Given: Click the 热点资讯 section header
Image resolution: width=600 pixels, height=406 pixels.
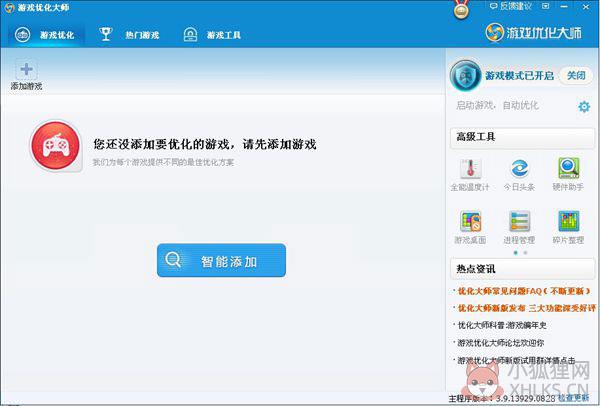Looking at the screenshot, I should pyautogui.click(x=522, y=269).
